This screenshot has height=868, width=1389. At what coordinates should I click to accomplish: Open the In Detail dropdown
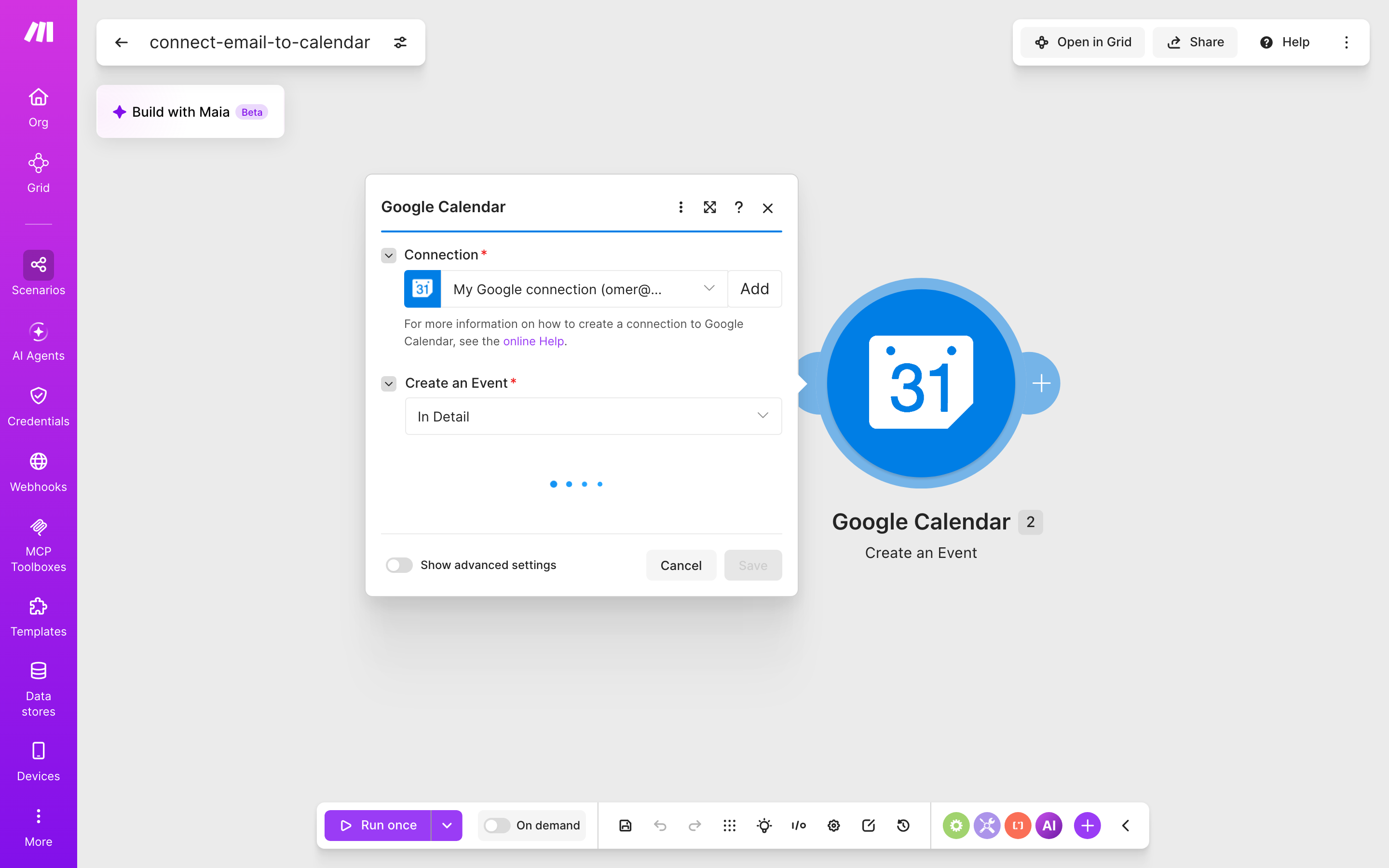point(593,416)
